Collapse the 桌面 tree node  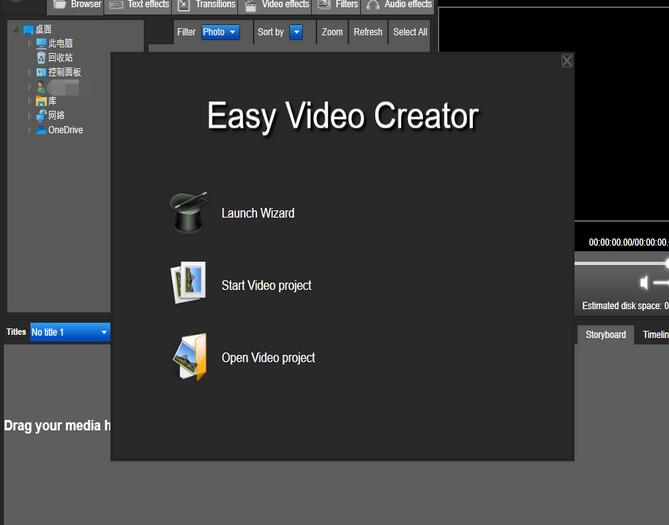(x=16, y=29)
